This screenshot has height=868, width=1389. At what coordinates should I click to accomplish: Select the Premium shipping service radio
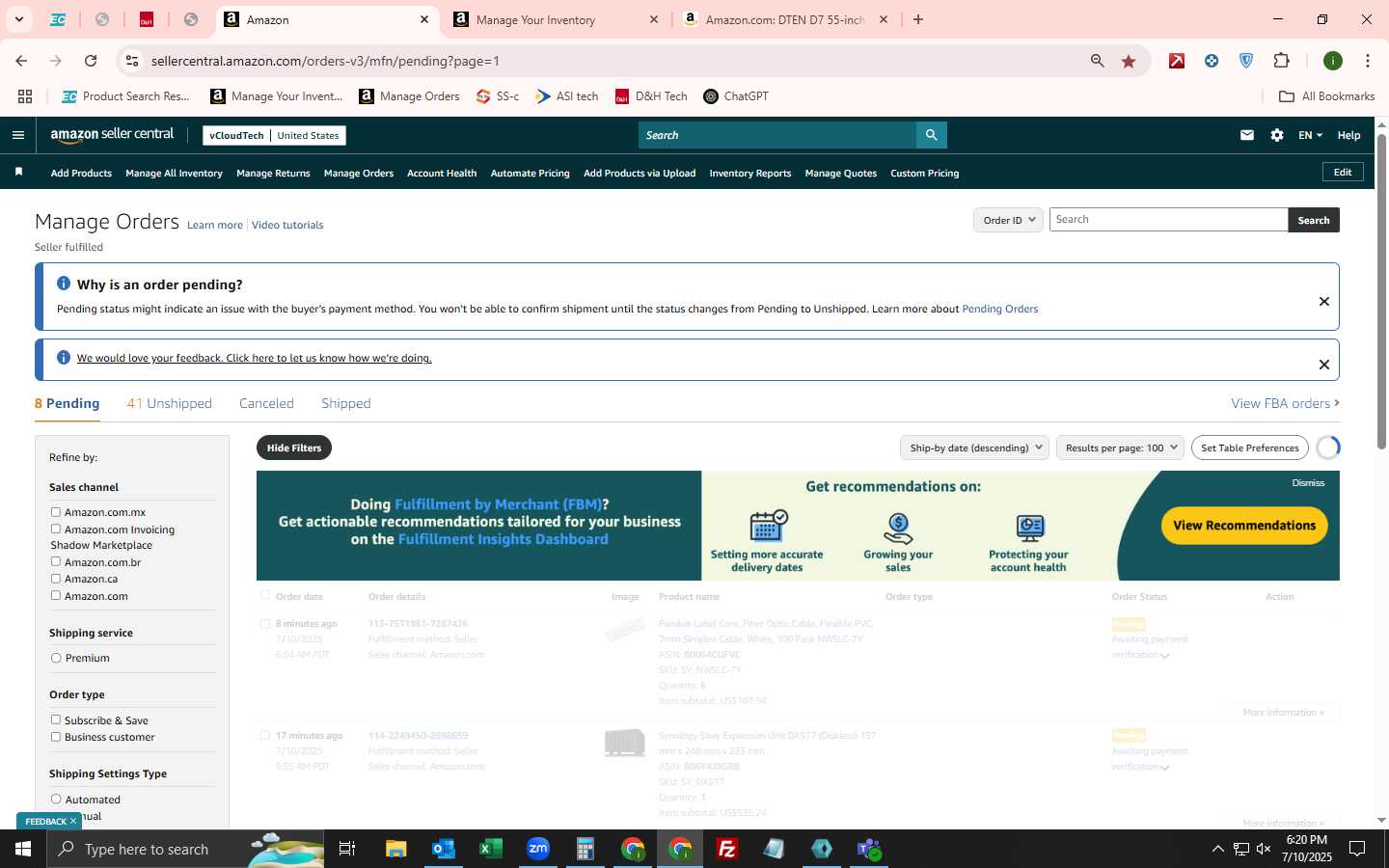56,658
